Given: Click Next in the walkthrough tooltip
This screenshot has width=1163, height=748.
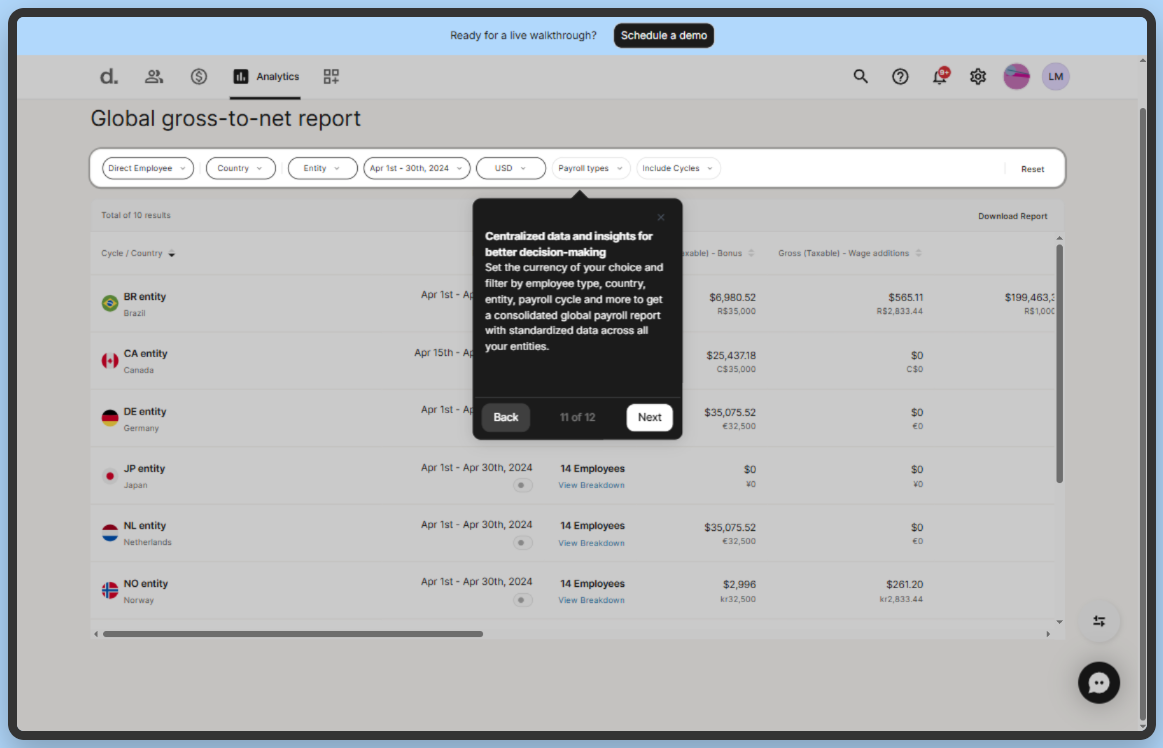Looking at the screenshot, I should coord(649,417).
